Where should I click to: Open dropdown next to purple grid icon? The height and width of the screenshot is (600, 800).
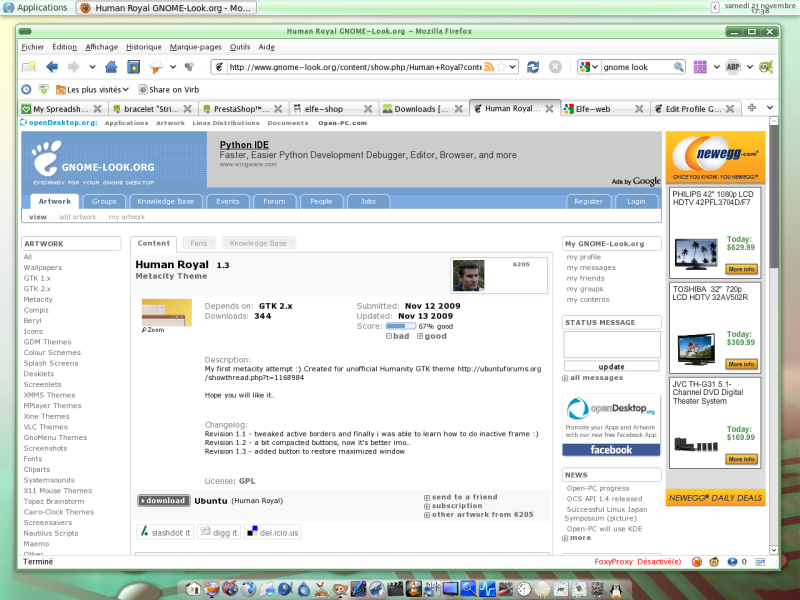(x=716, y=67)
